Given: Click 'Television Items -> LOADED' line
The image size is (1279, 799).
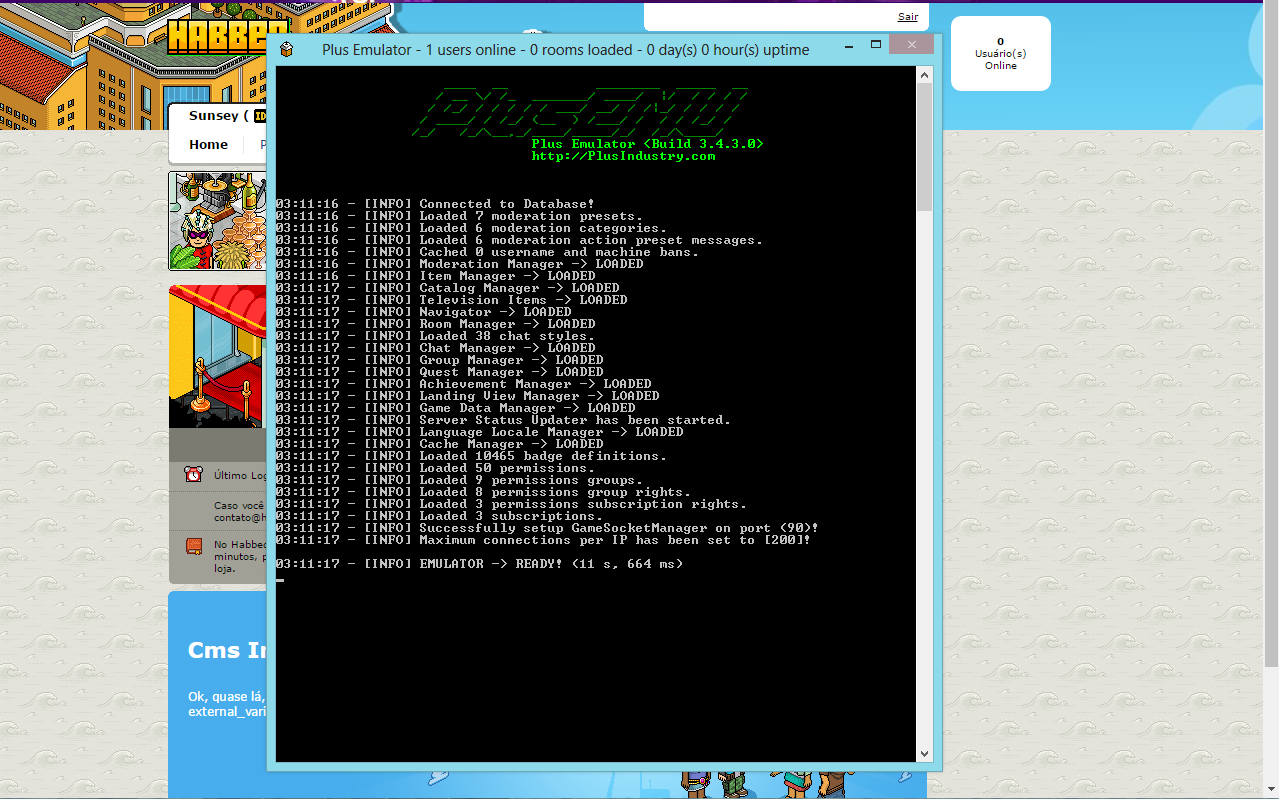Looking at the screenshot, I should point(451,300).
